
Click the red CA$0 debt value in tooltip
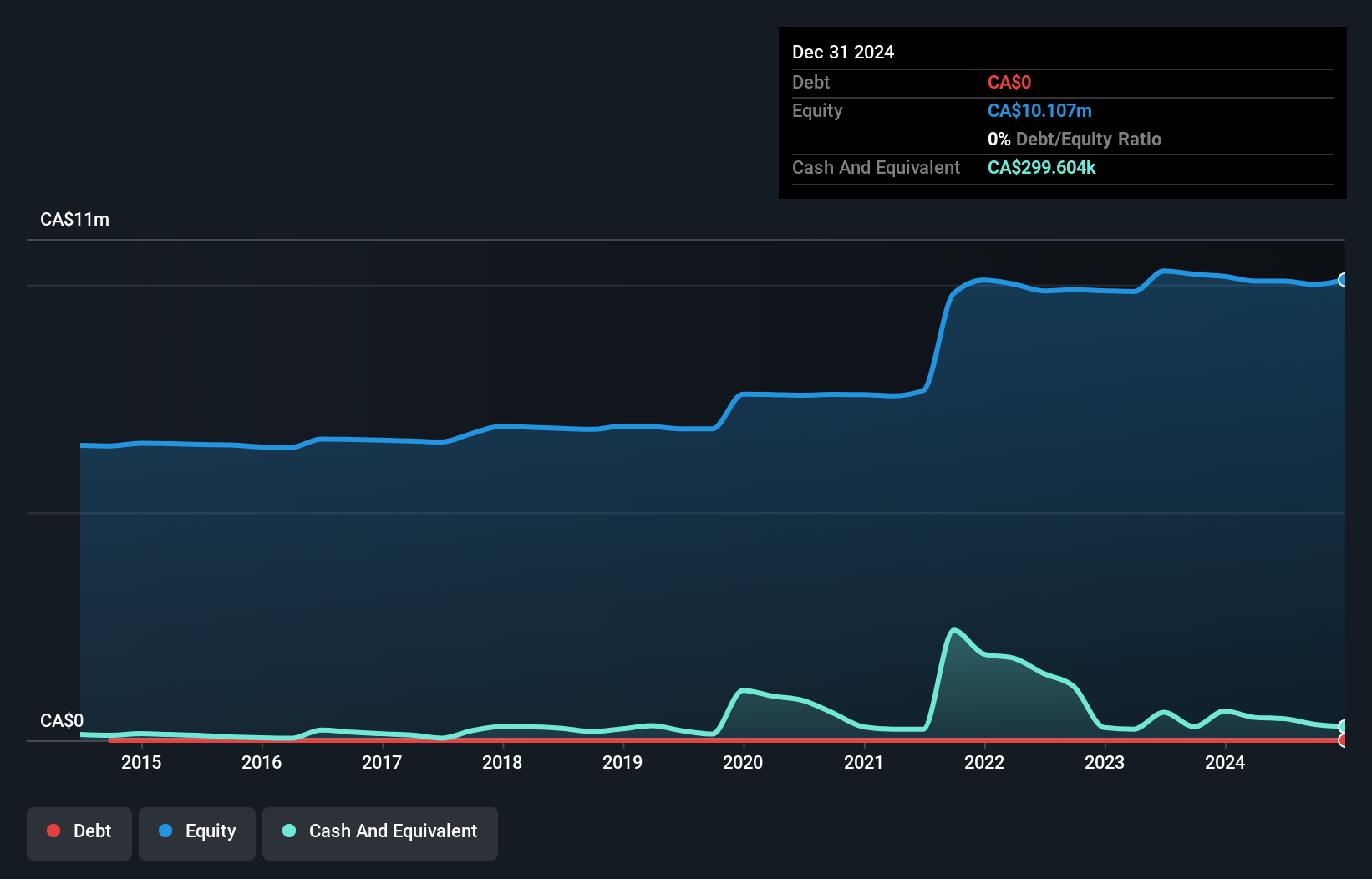click(1009, 82)
